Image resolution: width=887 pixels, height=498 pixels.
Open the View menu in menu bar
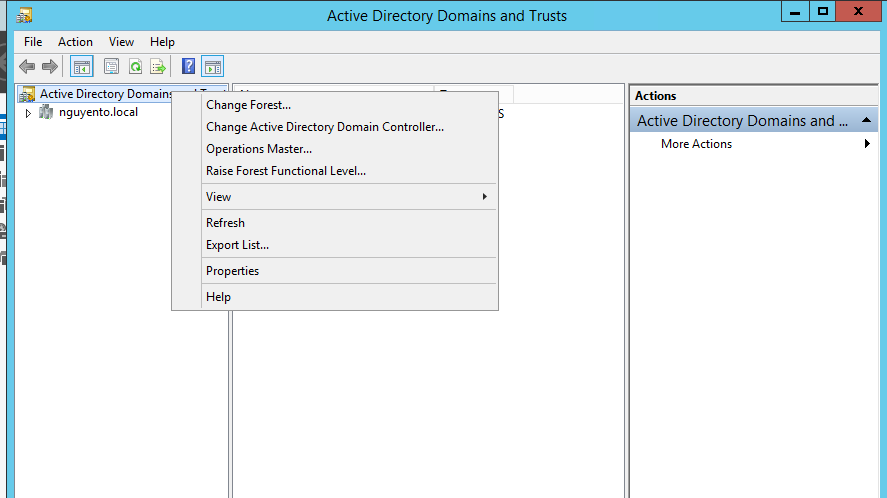coord(121,42)
